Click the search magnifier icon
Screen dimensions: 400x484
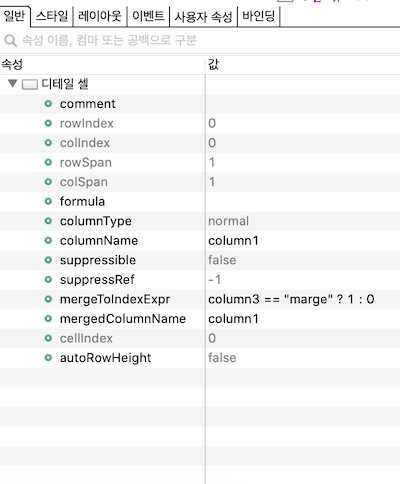tap(10, 41)
